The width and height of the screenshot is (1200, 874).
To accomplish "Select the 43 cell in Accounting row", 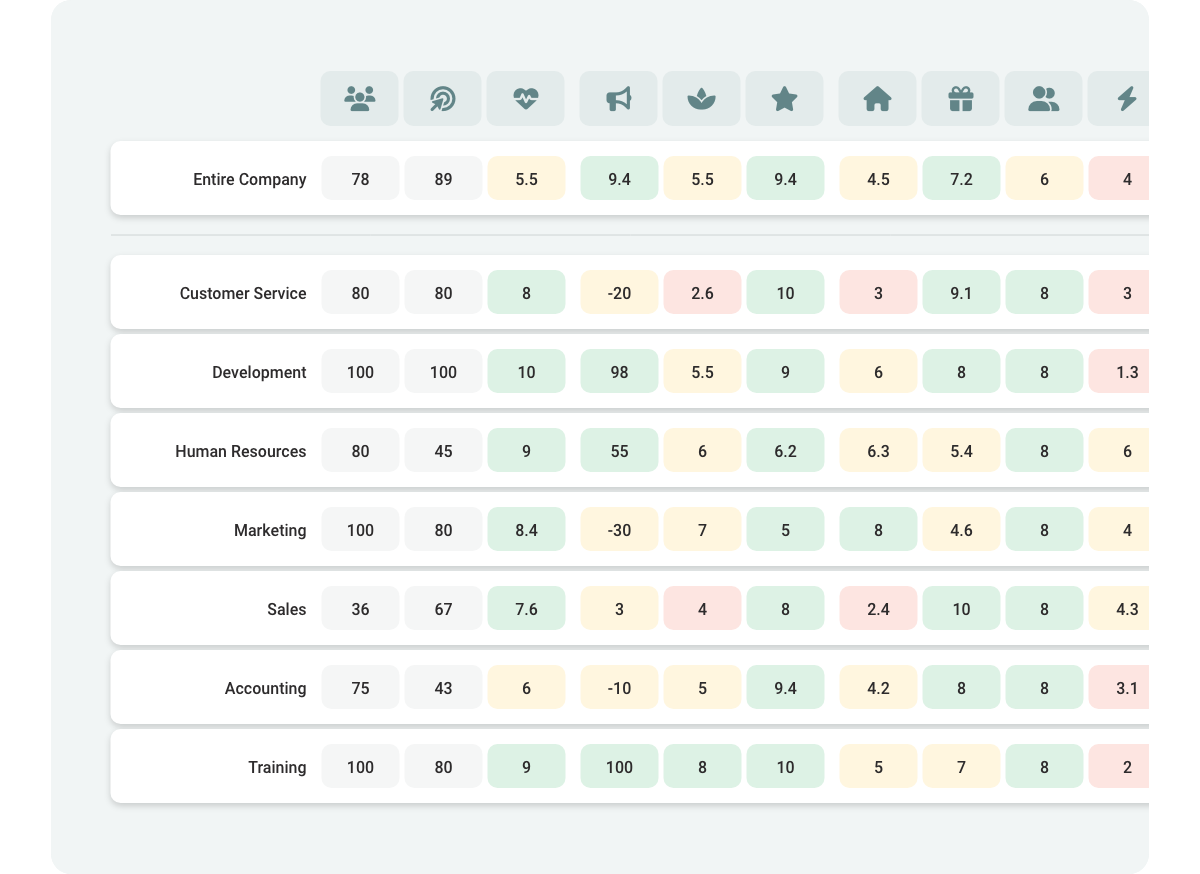I will [443, 689].
